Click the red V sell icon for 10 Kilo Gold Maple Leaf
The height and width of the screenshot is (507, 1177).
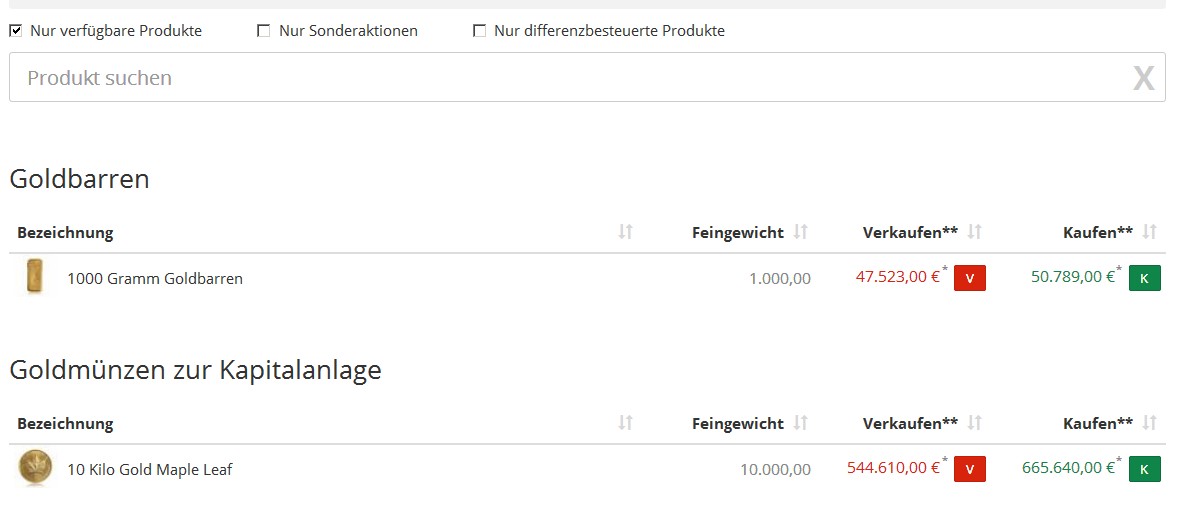969,468
